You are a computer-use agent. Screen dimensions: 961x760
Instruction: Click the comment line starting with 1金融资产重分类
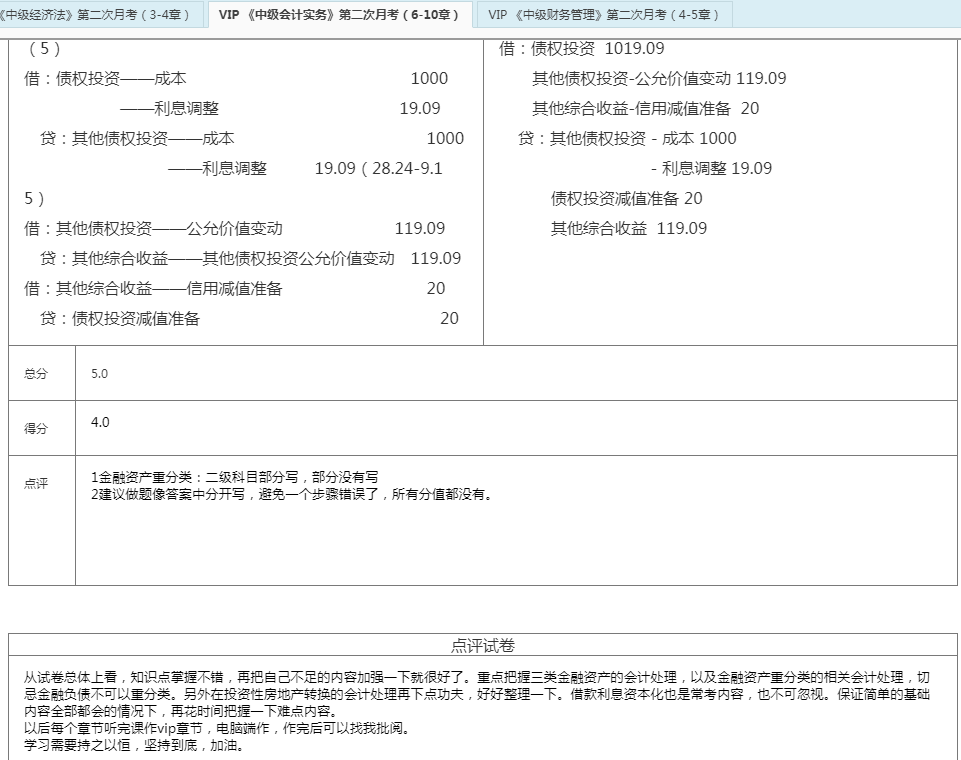pyautogui.click(x=234, y=478)
